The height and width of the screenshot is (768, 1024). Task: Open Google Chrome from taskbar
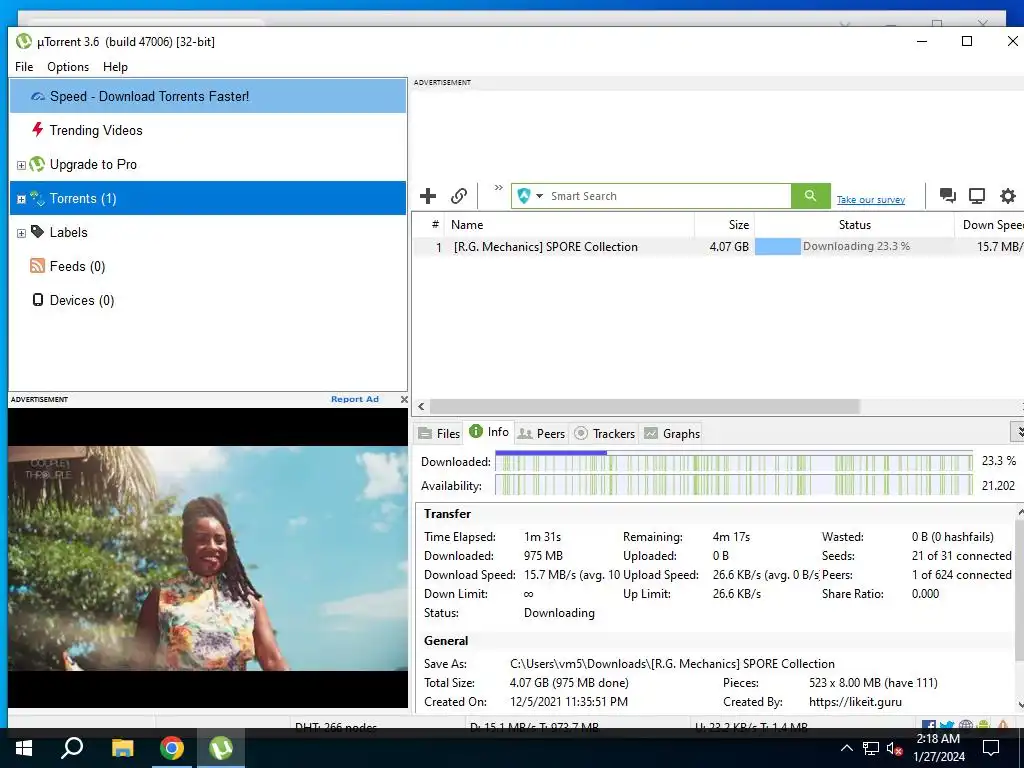172,748
